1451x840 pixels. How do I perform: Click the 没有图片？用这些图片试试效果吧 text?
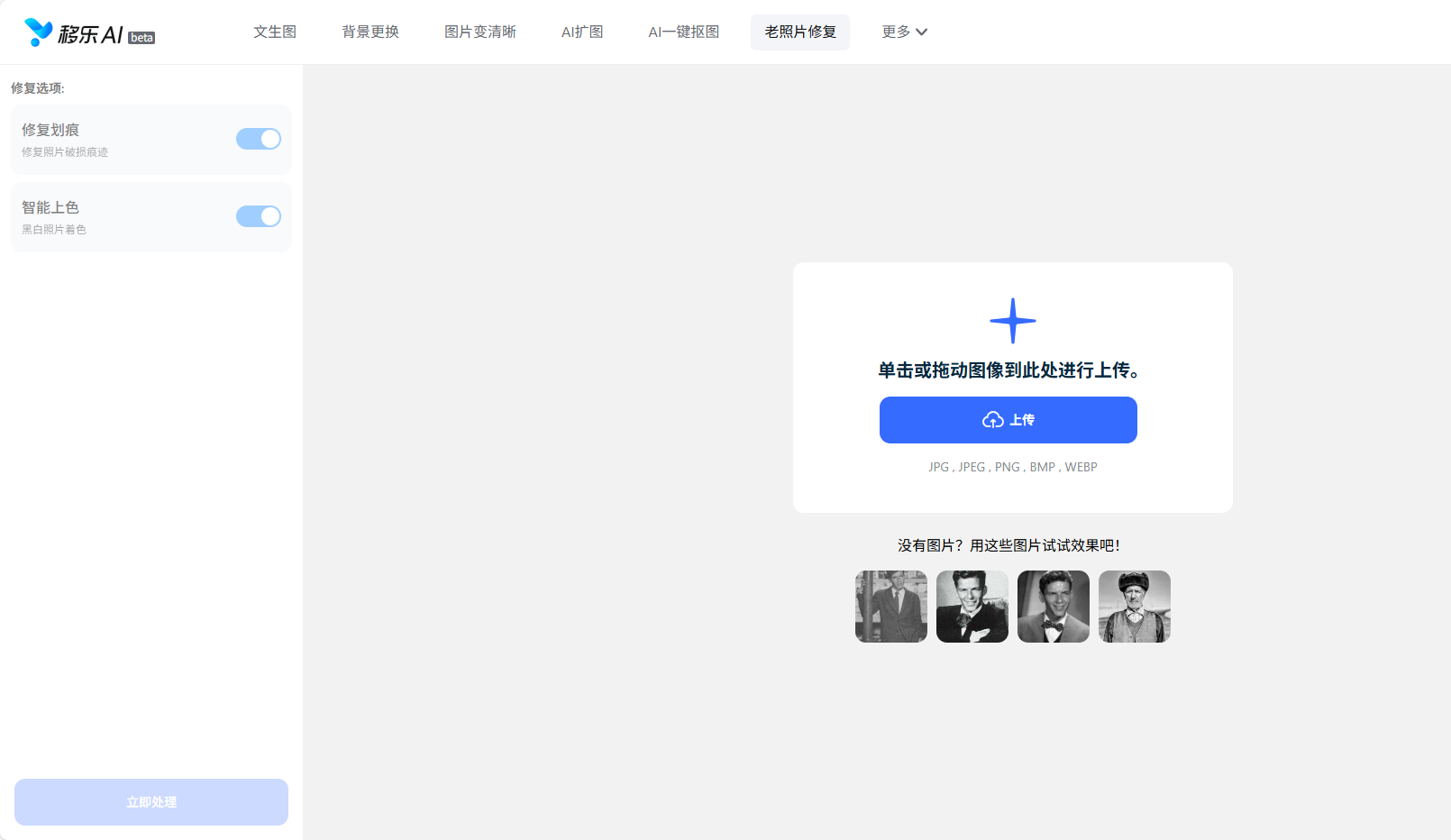(x=1008, y=545)
